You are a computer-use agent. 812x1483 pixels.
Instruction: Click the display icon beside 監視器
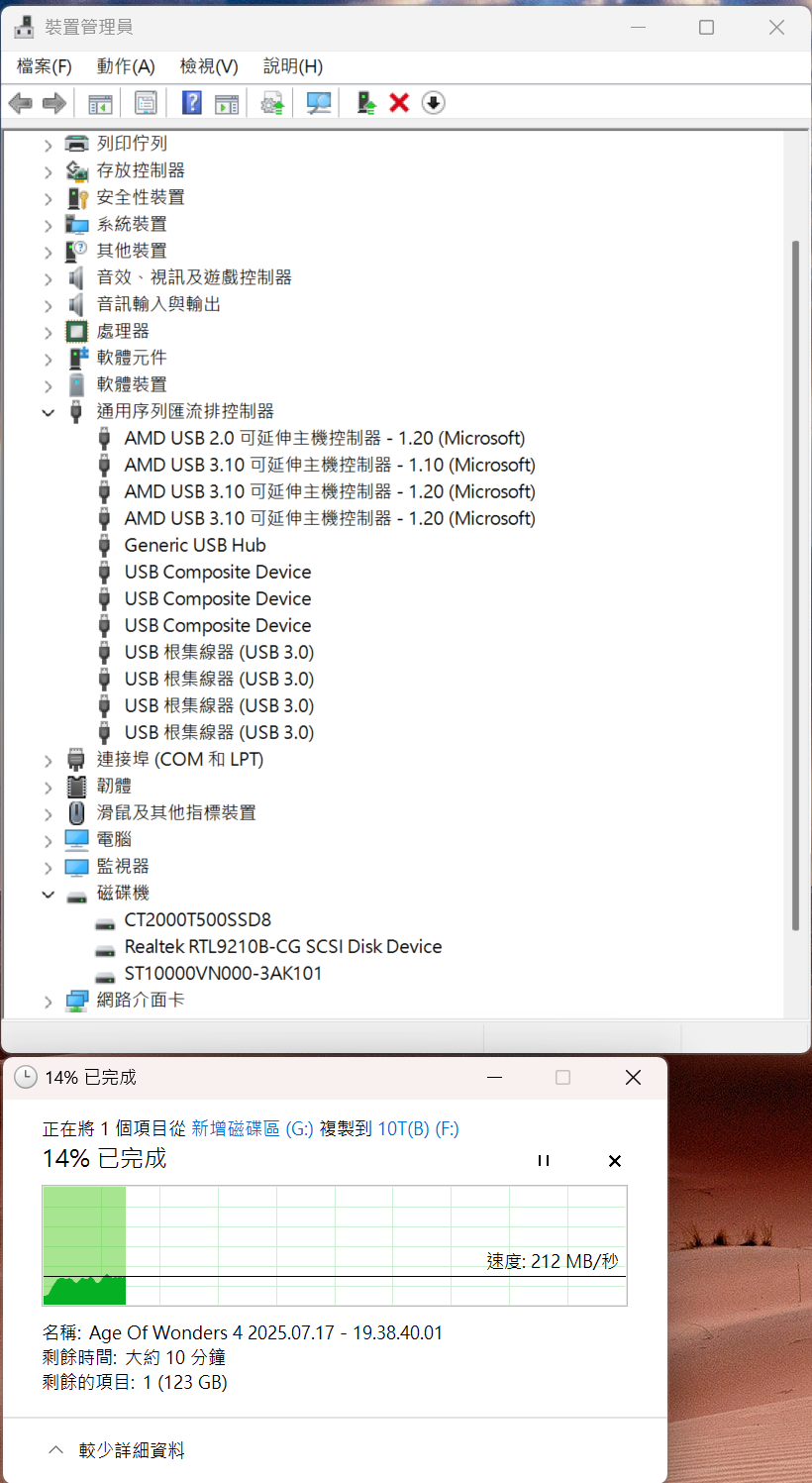(76, 866)
